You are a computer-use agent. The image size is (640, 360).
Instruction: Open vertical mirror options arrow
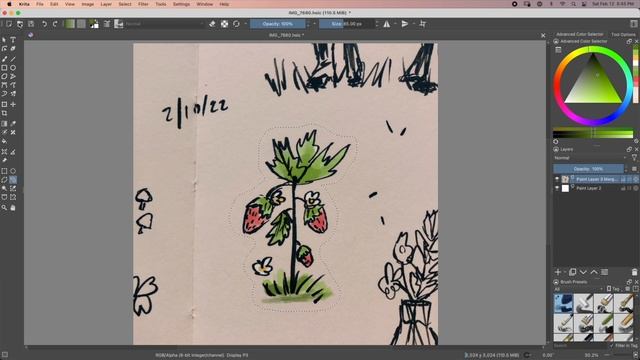point(413,24)
